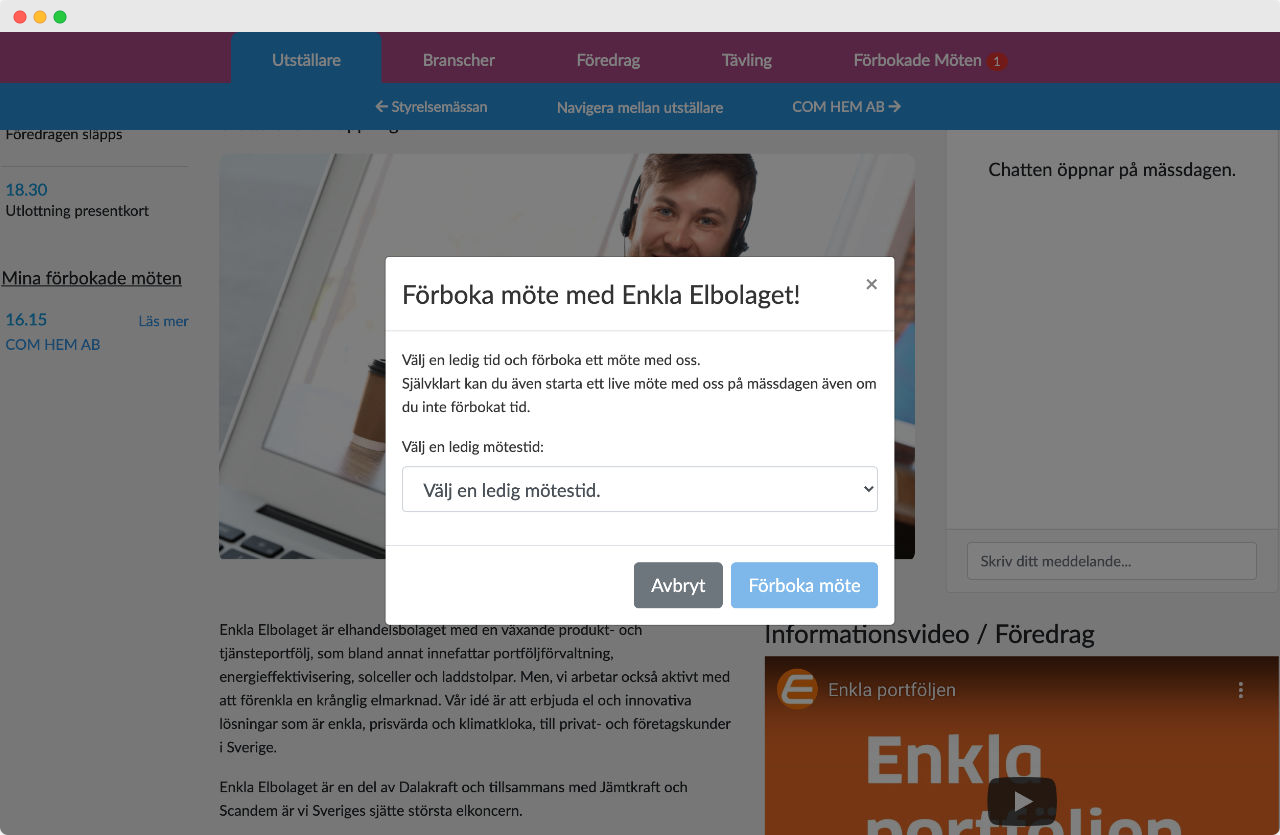This screenshot has height=835, width=1280.
Task: Open the Välj en ledig mötestid dropdown
Action: click(x=640, y=489)
